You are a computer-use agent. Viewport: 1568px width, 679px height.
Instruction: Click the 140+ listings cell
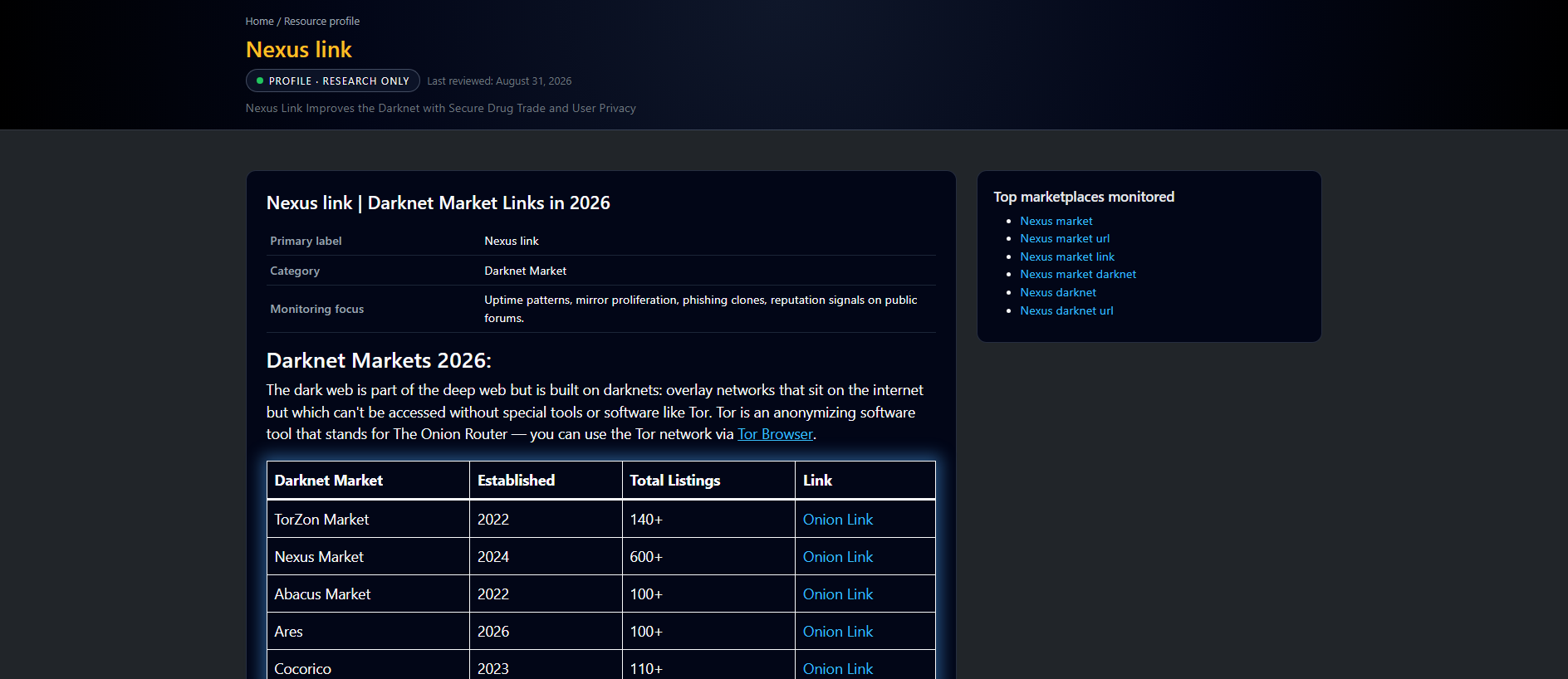708,520
